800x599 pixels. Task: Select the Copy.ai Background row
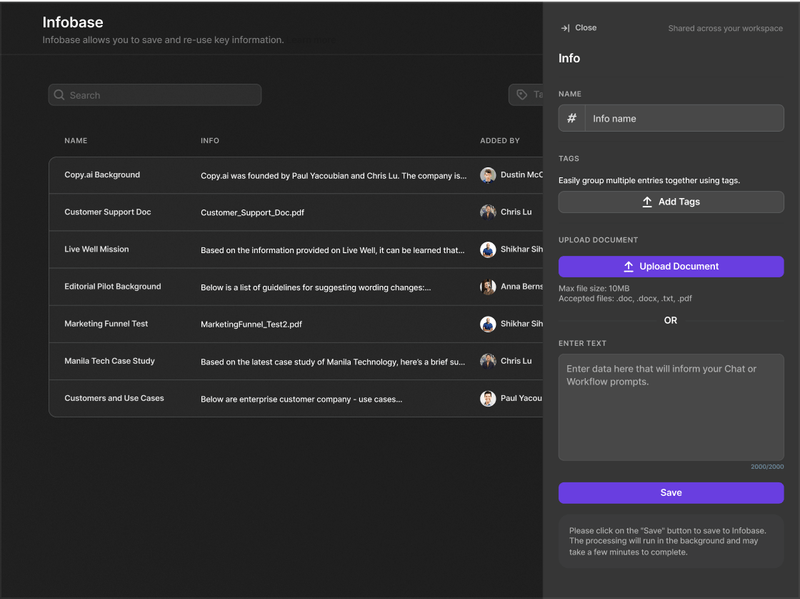click(250, 174)
